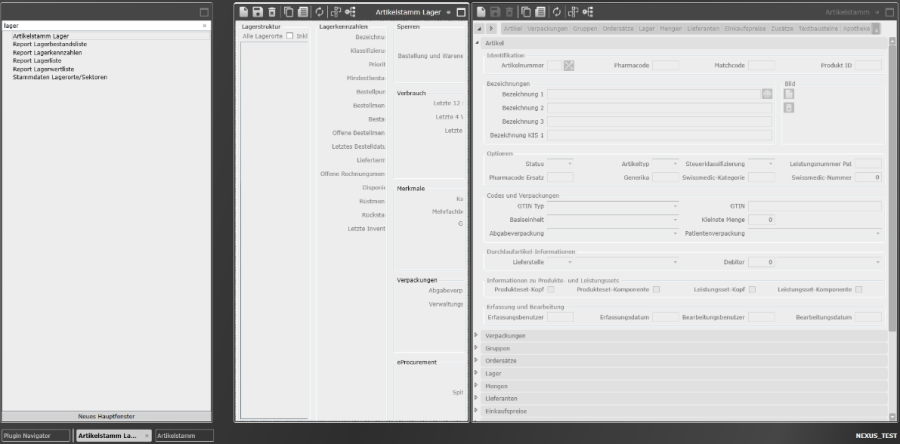Switch to the Apotheke tab
The image size is (900, 444).
coord(856,29)
